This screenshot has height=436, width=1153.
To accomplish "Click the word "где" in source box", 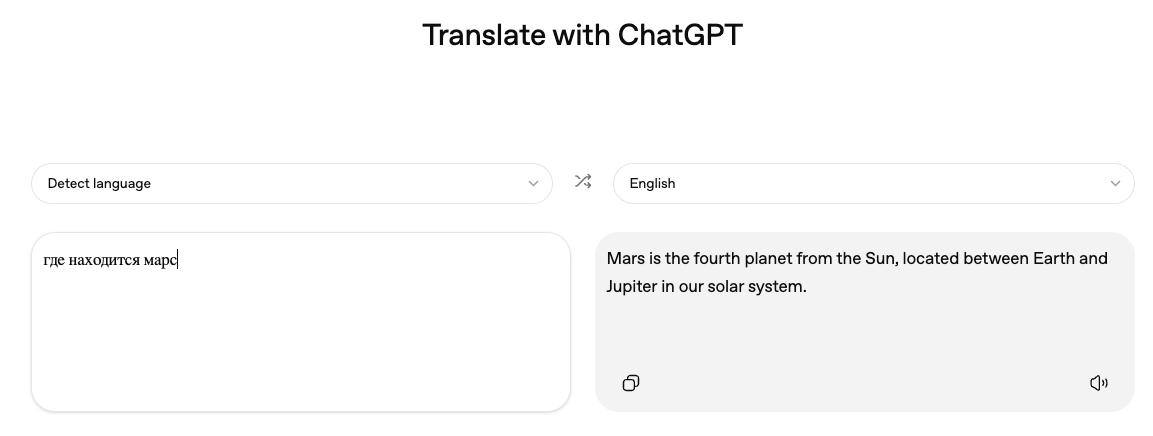I will (x=54, y=261).
